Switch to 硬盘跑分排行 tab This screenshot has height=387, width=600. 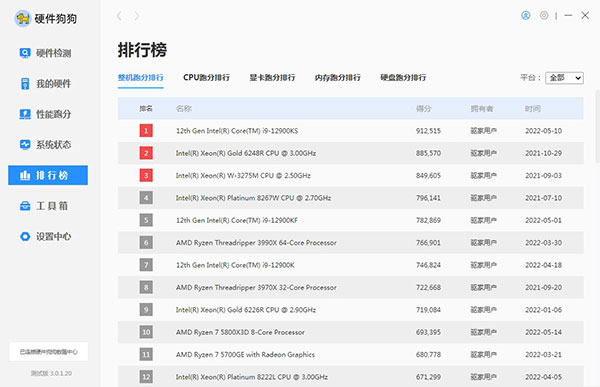(403, 78)
